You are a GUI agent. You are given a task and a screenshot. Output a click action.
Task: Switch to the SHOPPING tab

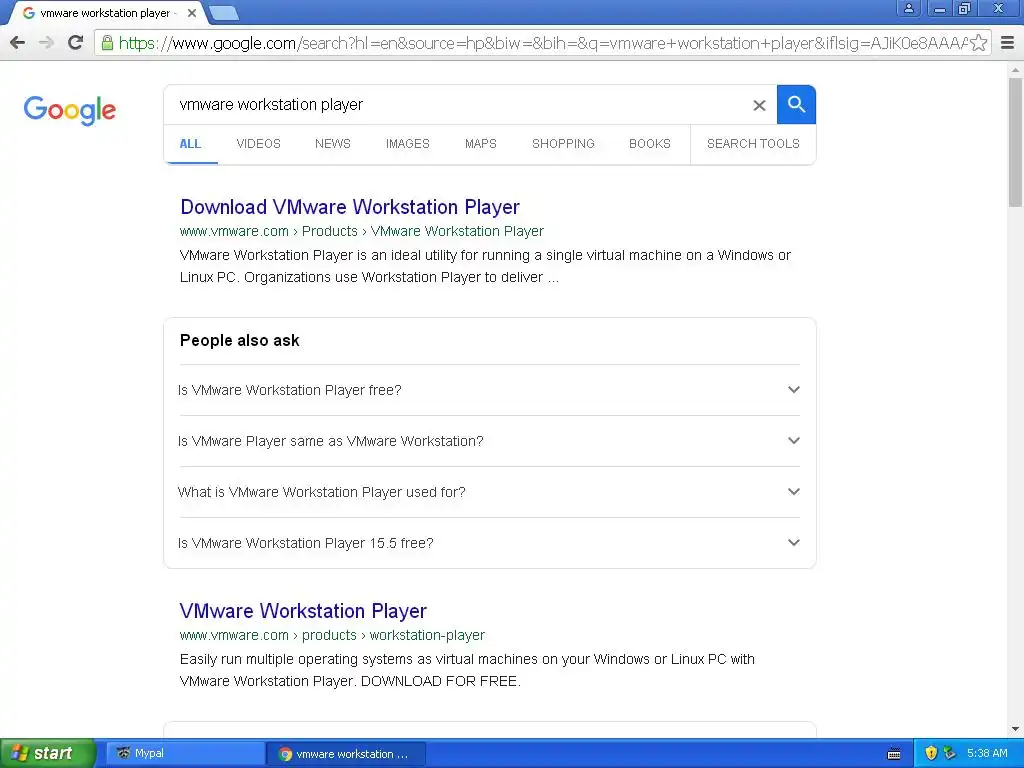pos(563,144)
